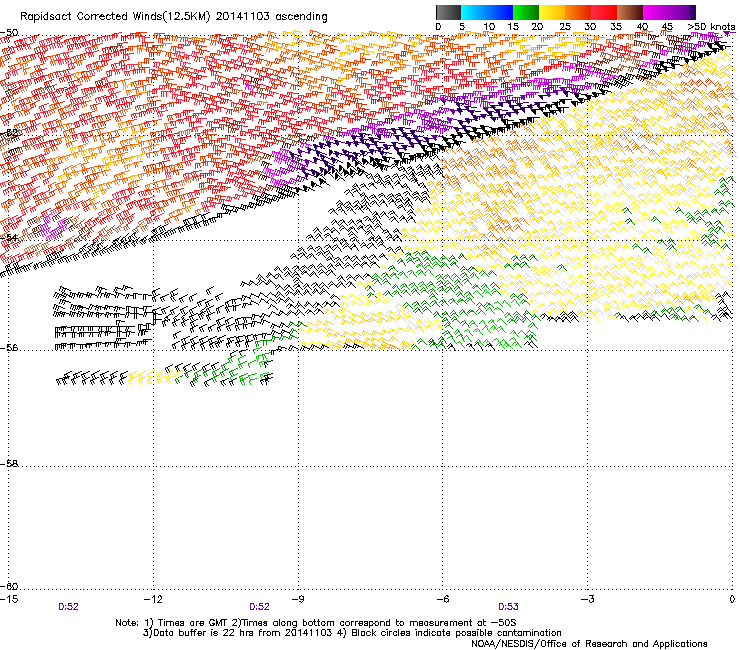Click the gray 0–5 knots legend color segment
The width and height of the screenshot is (740, 650).
pos(448,12)
